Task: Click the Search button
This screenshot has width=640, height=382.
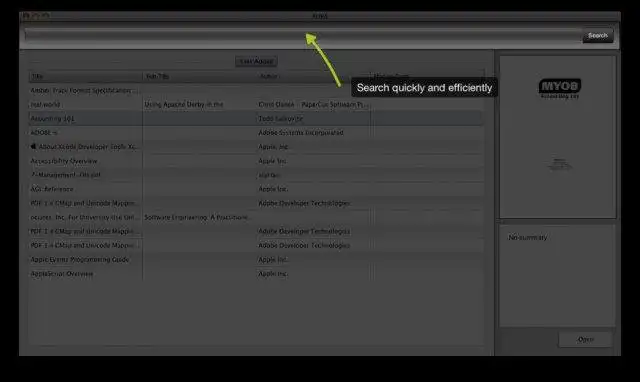Action: coord(598,36)
